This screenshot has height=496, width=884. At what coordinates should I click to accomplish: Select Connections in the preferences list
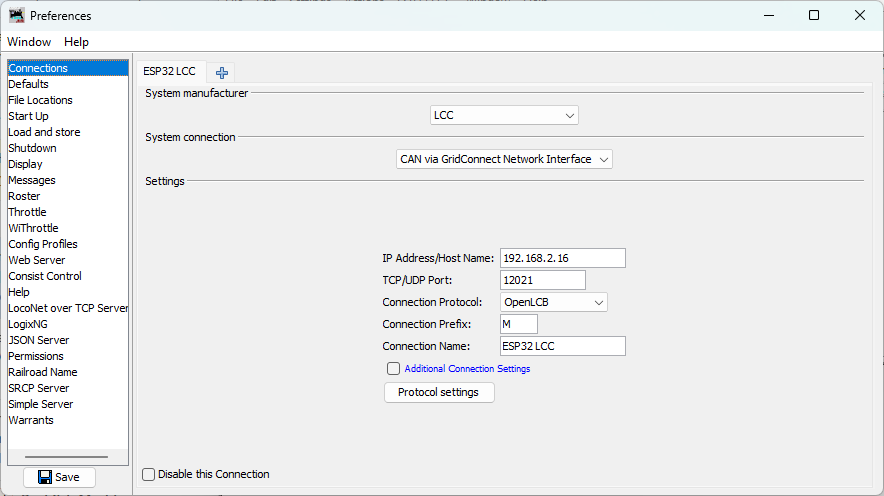pos(68,68)
